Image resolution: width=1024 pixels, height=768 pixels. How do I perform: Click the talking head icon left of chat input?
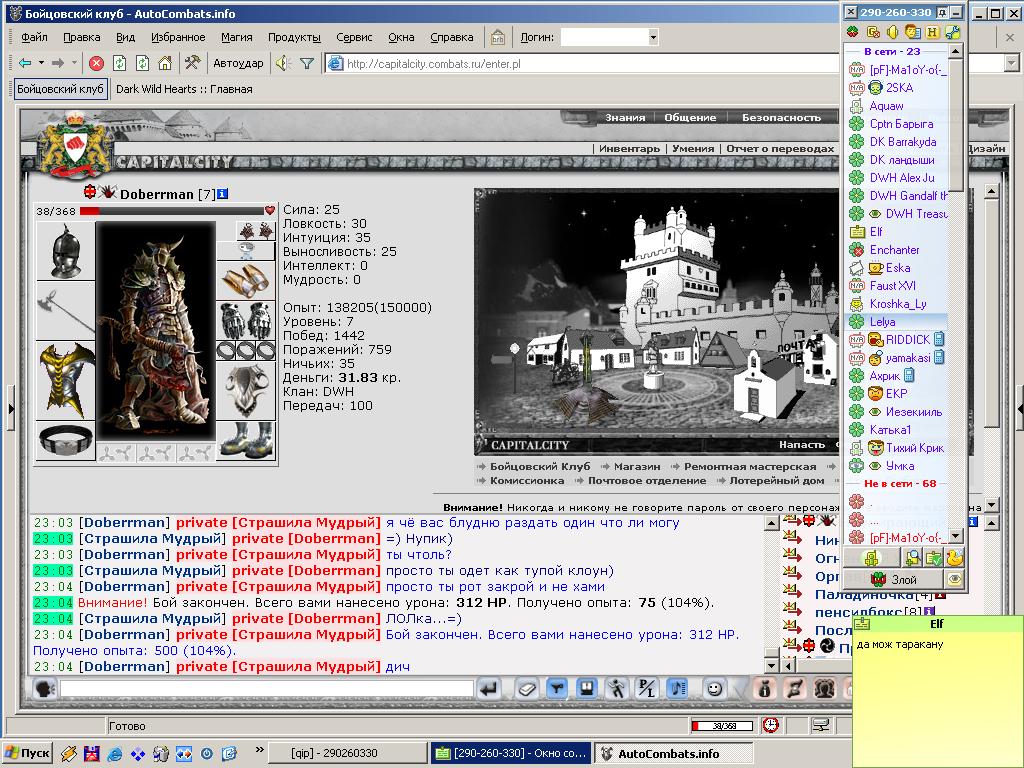click(44, 689)
